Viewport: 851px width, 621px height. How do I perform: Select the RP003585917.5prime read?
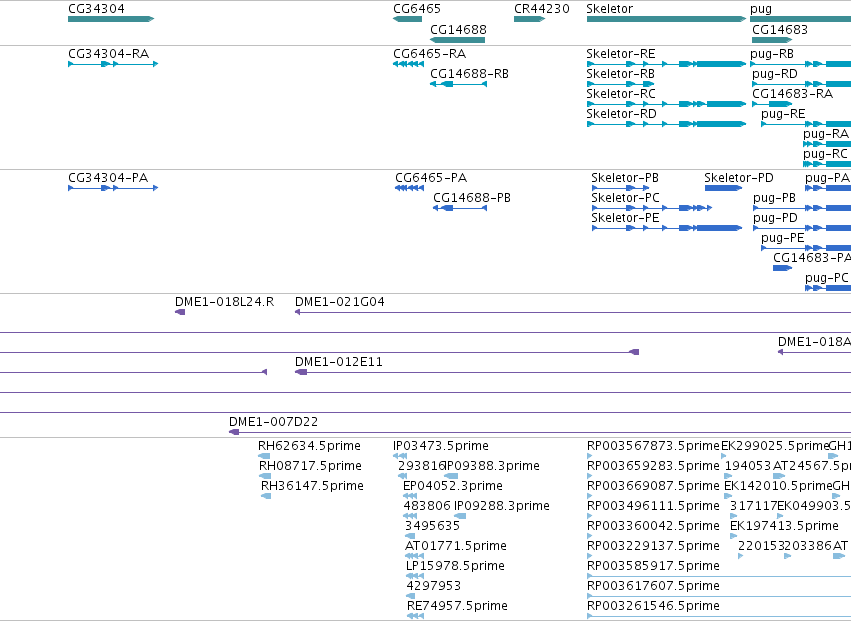tap(719, 576)
